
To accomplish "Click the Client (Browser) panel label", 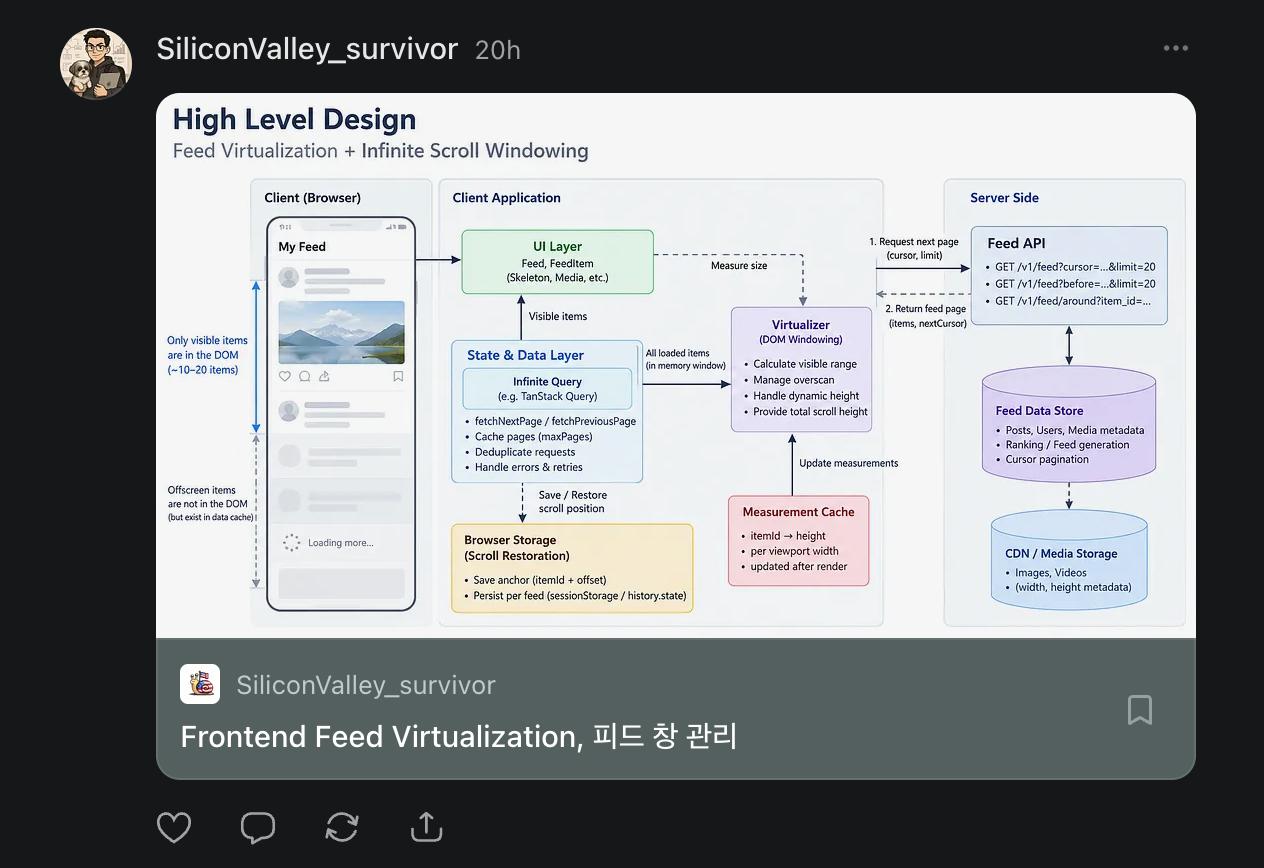I will (312, 198).
